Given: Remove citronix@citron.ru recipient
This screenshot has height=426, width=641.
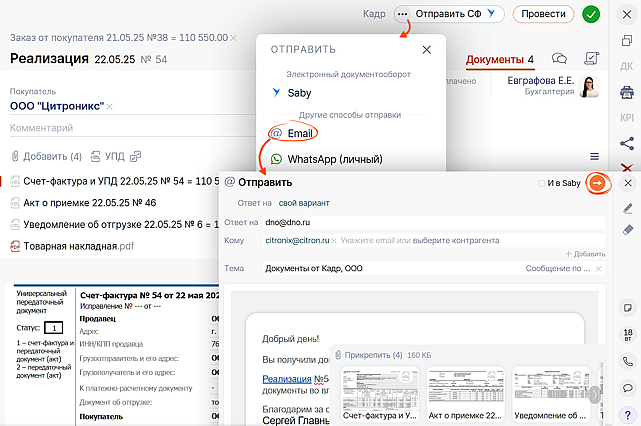Looking at the screenshot, I should tap(334, 241).
